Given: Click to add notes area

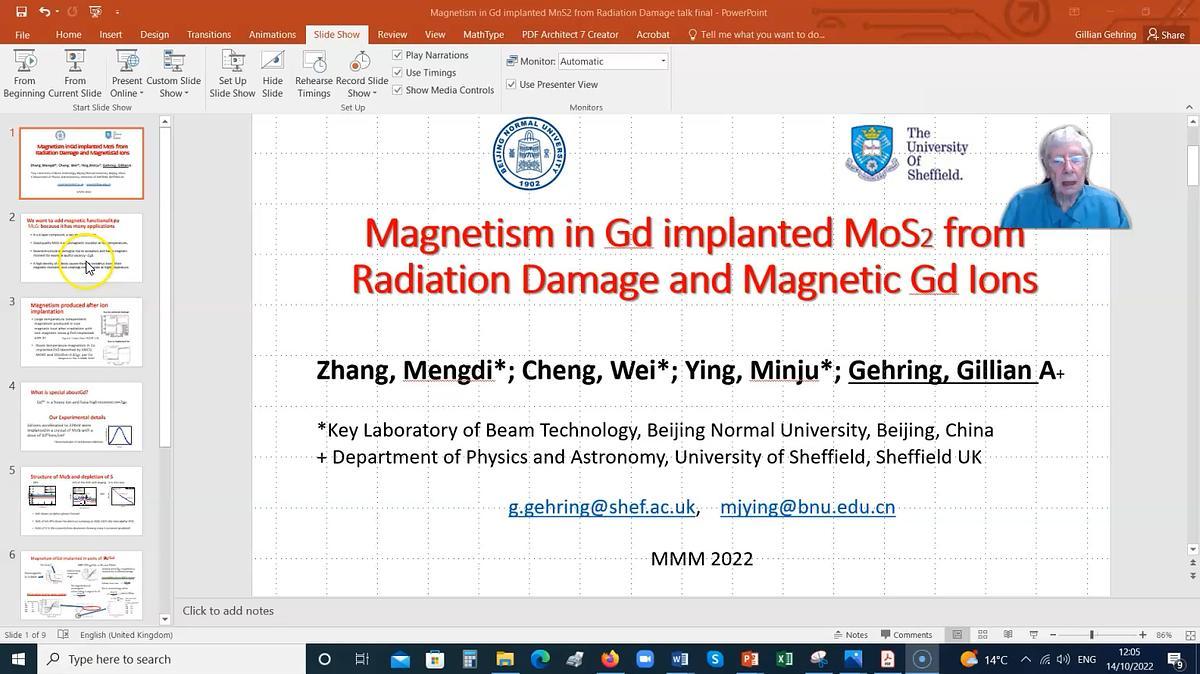Looking at the screenshot, I should [228, 611].
